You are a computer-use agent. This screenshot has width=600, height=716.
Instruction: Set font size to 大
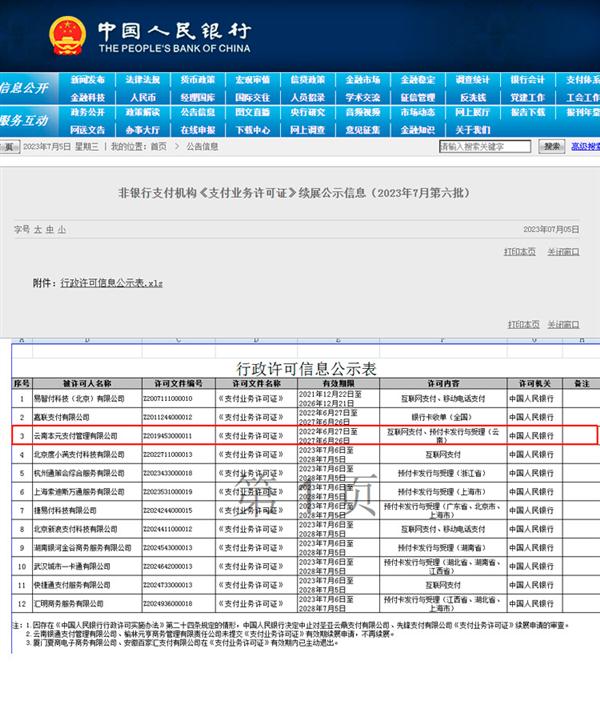tap(37, 230)
